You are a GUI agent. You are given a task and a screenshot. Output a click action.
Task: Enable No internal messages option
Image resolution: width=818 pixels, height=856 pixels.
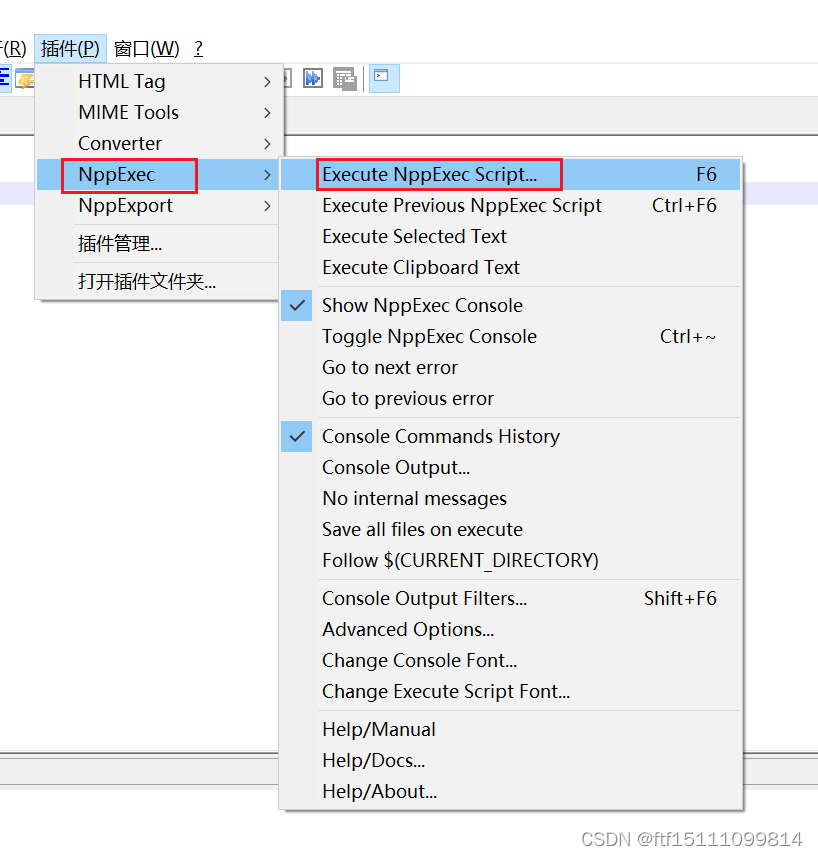(510, 498)
